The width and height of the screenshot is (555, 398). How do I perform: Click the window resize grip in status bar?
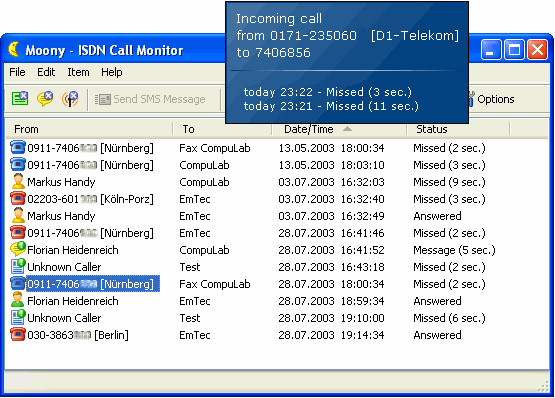tap(543, 386)
